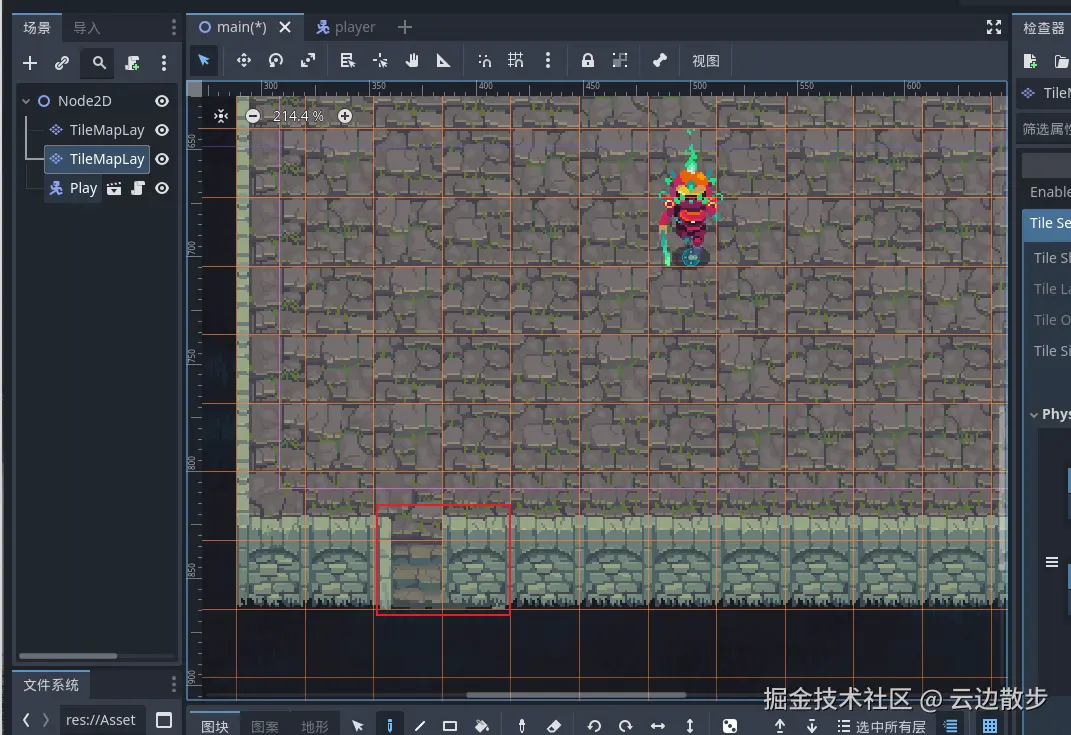Rotate tile left
Viewport: 1071px width, 735px height.
pos(594,725)
